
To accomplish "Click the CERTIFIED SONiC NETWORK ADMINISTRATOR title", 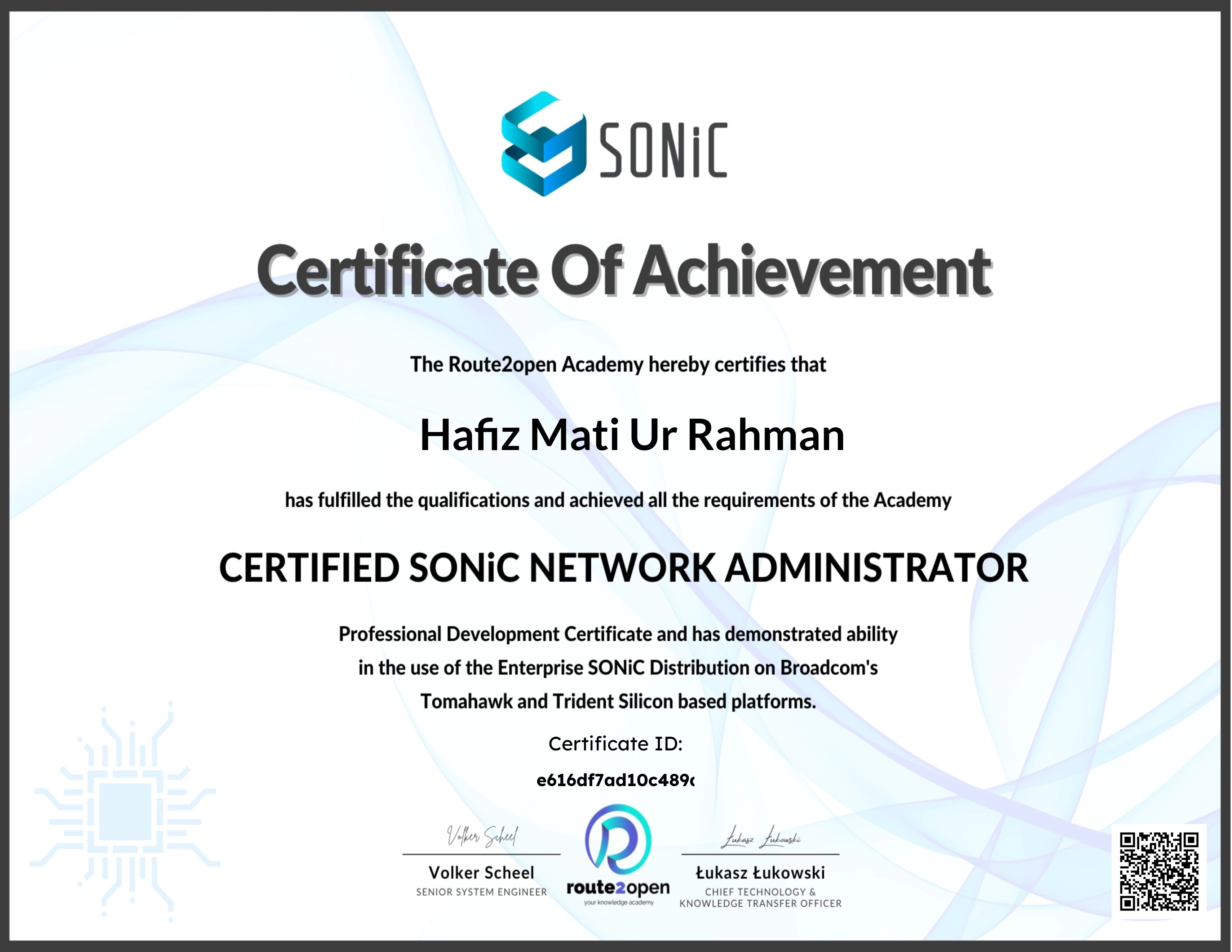I will [623, 568].
